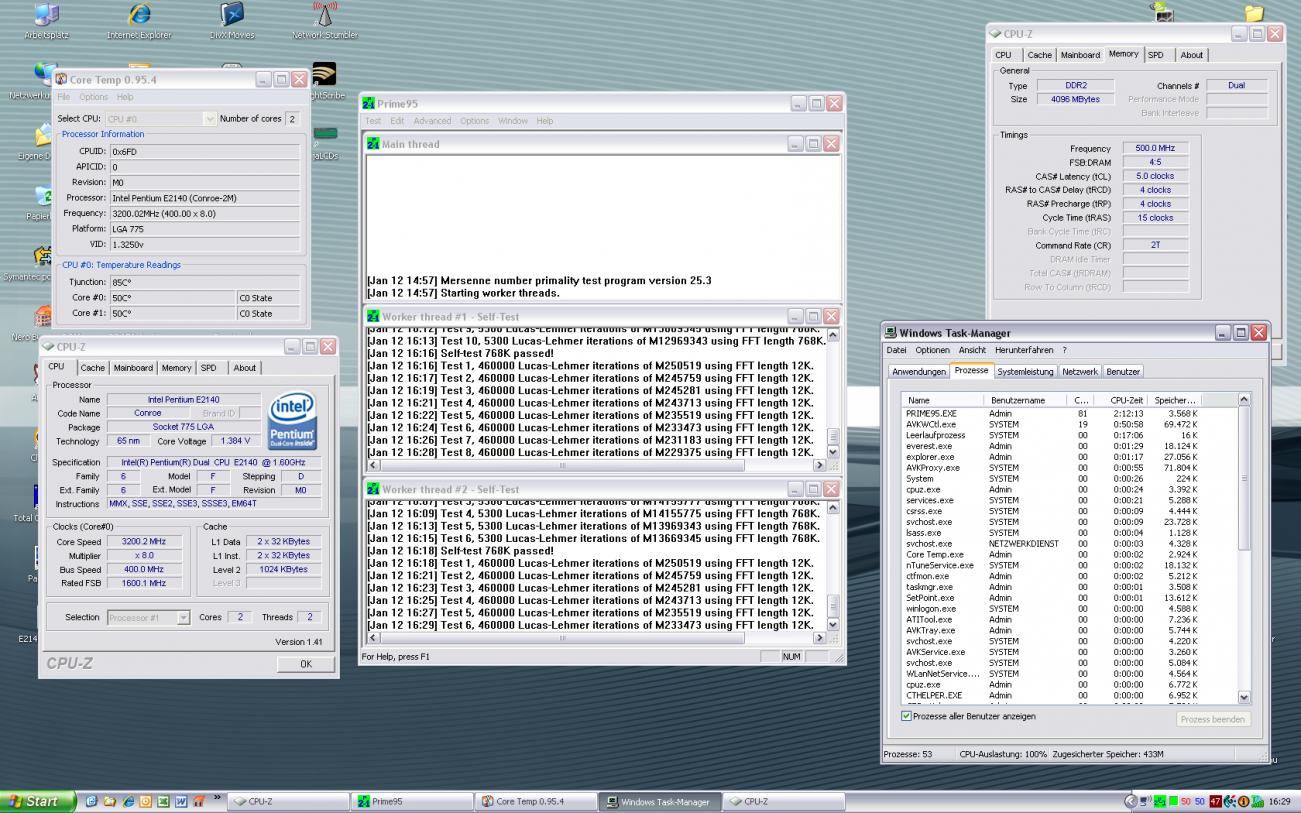Show hidden tray icons with the chevron
Screen dimensions: 1301x813
(1131, 801)
